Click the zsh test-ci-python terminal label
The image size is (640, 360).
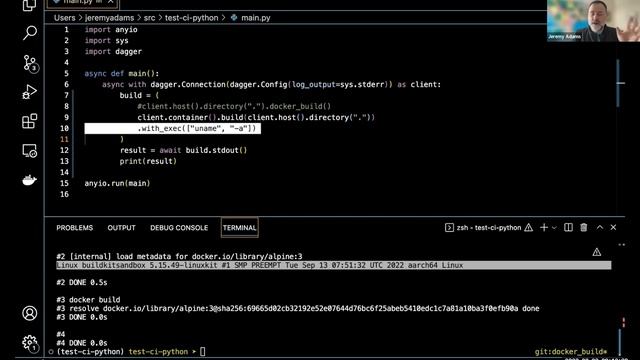489,228
